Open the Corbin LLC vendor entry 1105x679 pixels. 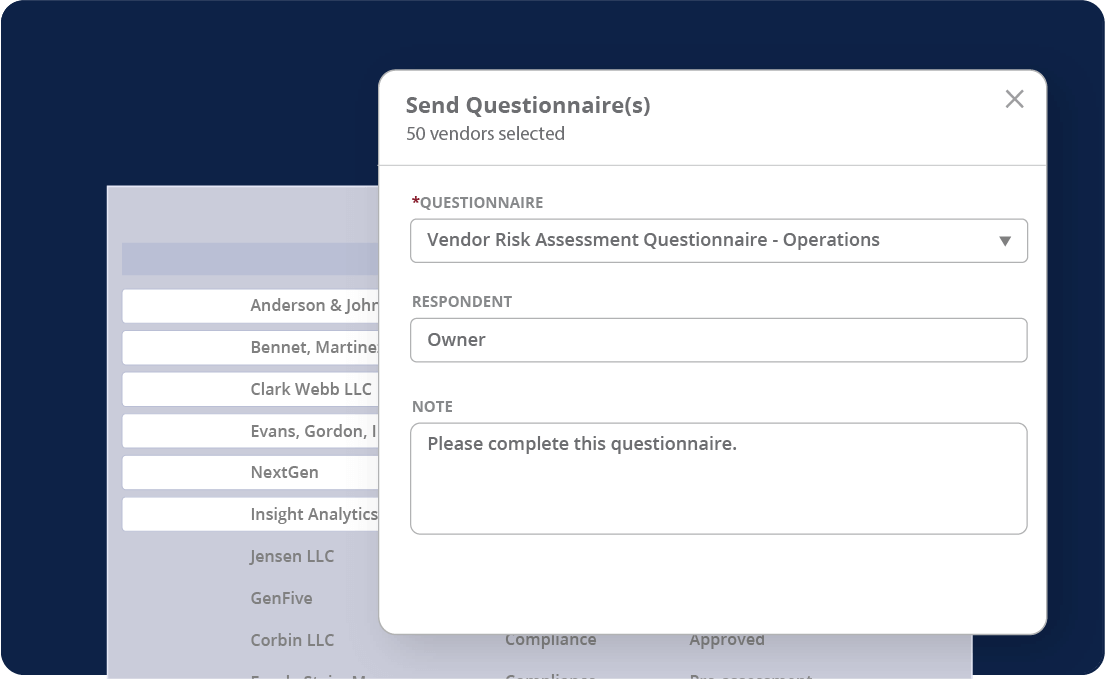click(292, 640)
